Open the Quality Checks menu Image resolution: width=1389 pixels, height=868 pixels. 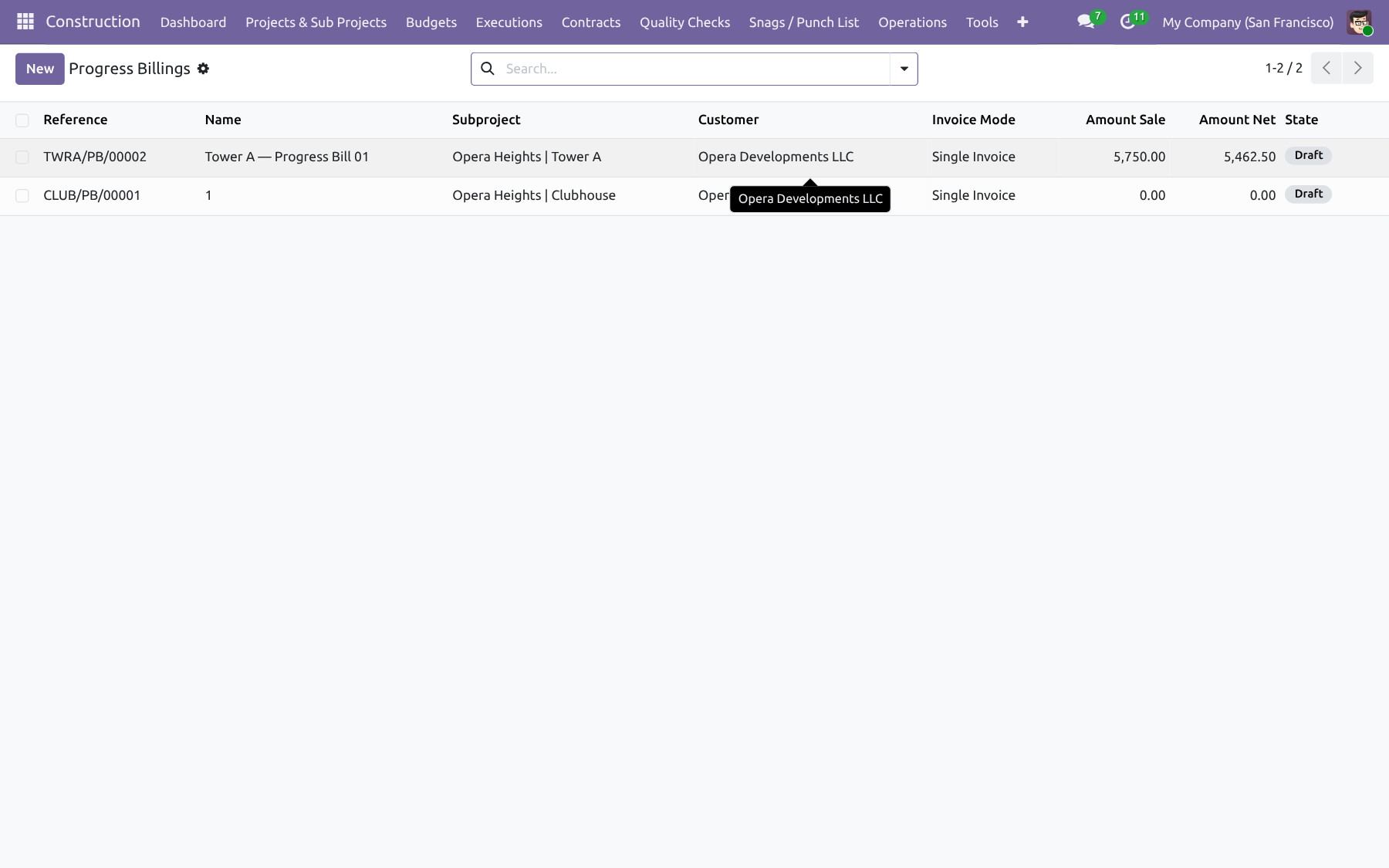coord(684,22)
